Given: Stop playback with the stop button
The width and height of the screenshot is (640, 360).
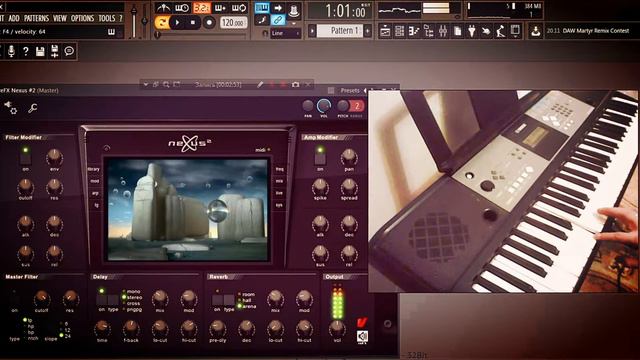Looking at the screenshot, I should click(x=193, y=22).
